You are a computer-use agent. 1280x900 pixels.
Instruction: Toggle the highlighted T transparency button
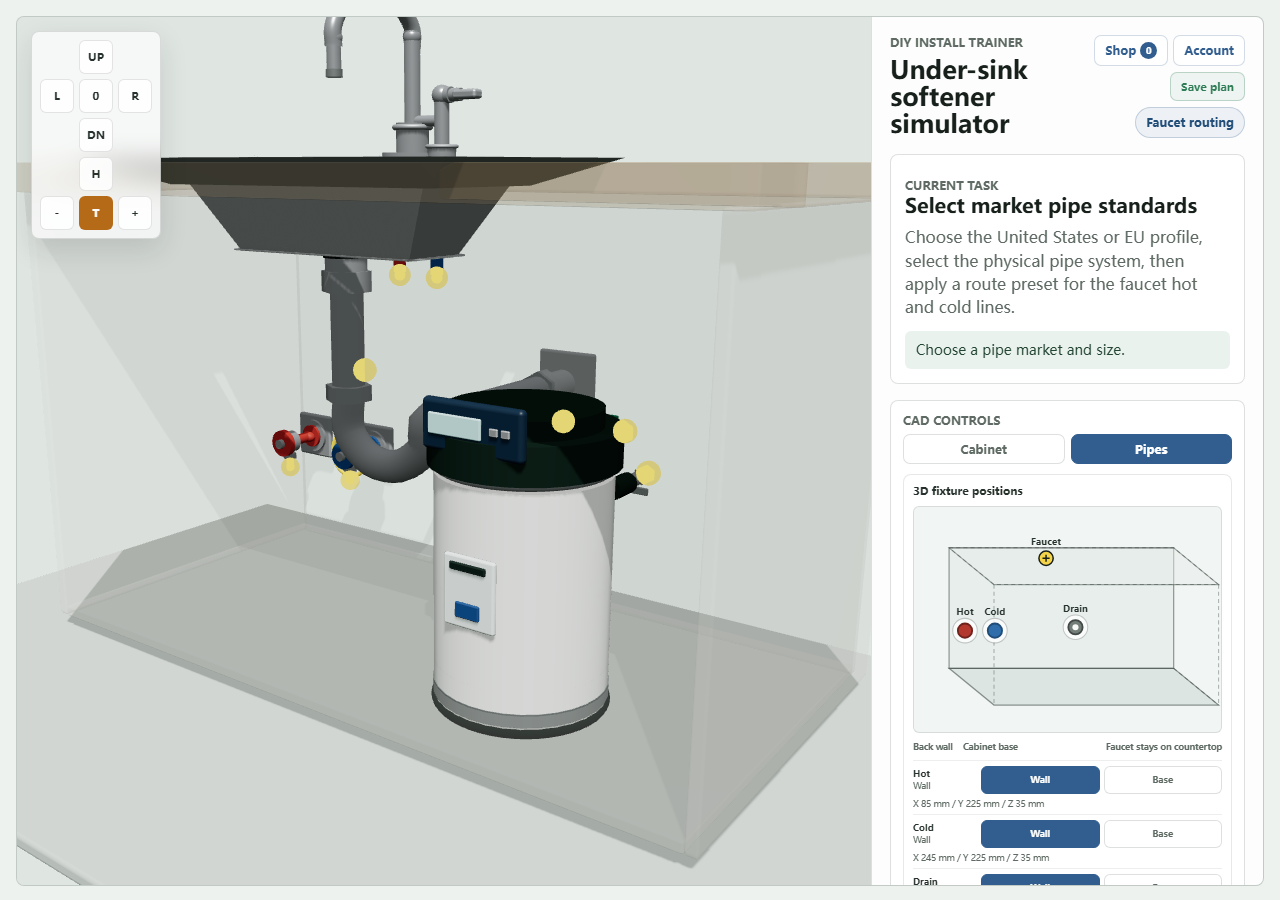point(96,213)
